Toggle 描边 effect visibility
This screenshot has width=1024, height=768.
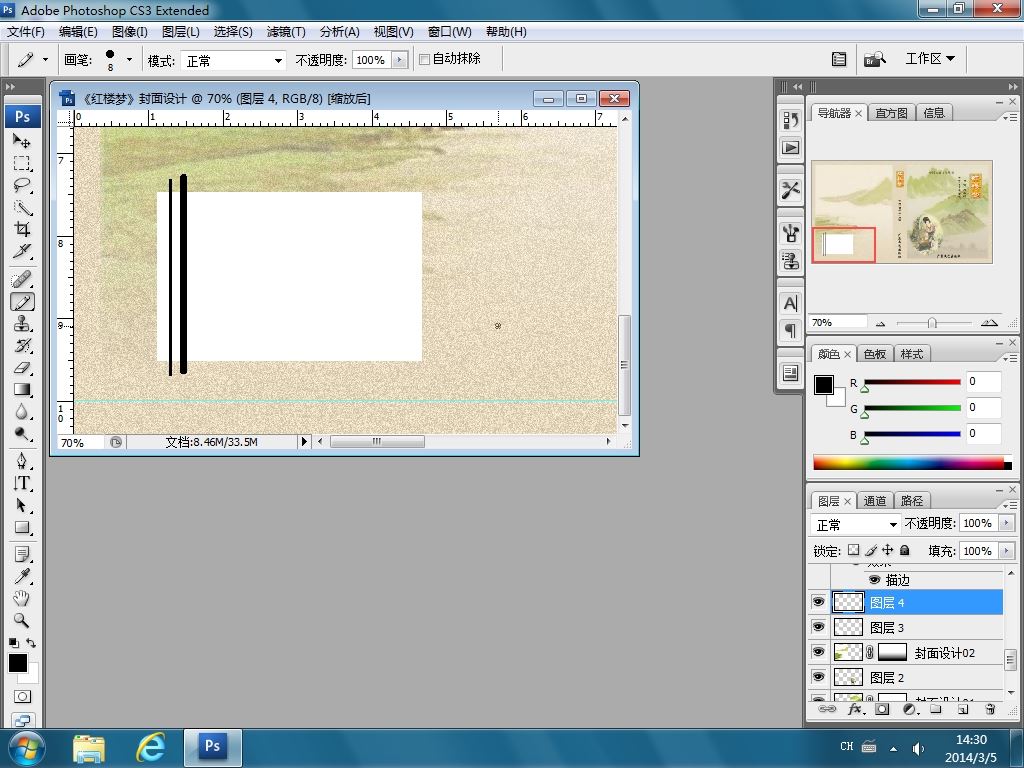pos(874,579)
